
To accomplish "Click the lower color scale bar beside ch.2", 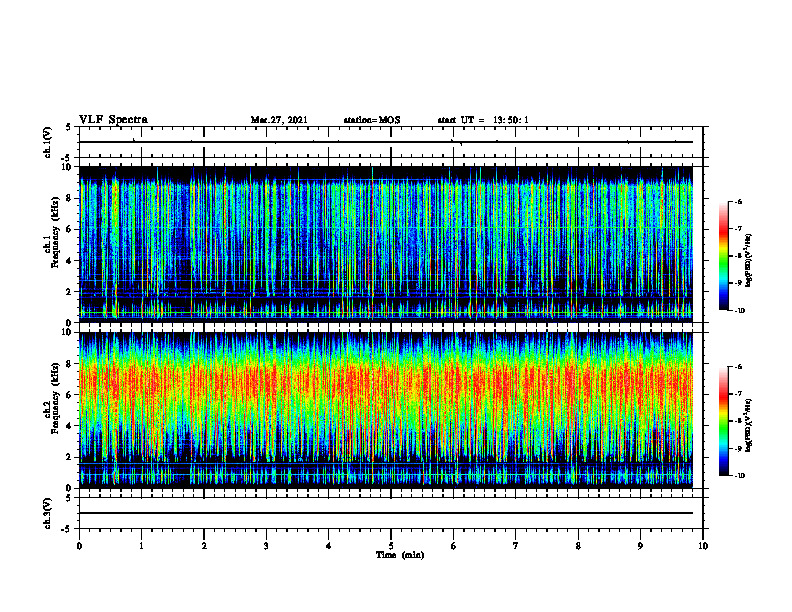I will (x=723, y=421).
